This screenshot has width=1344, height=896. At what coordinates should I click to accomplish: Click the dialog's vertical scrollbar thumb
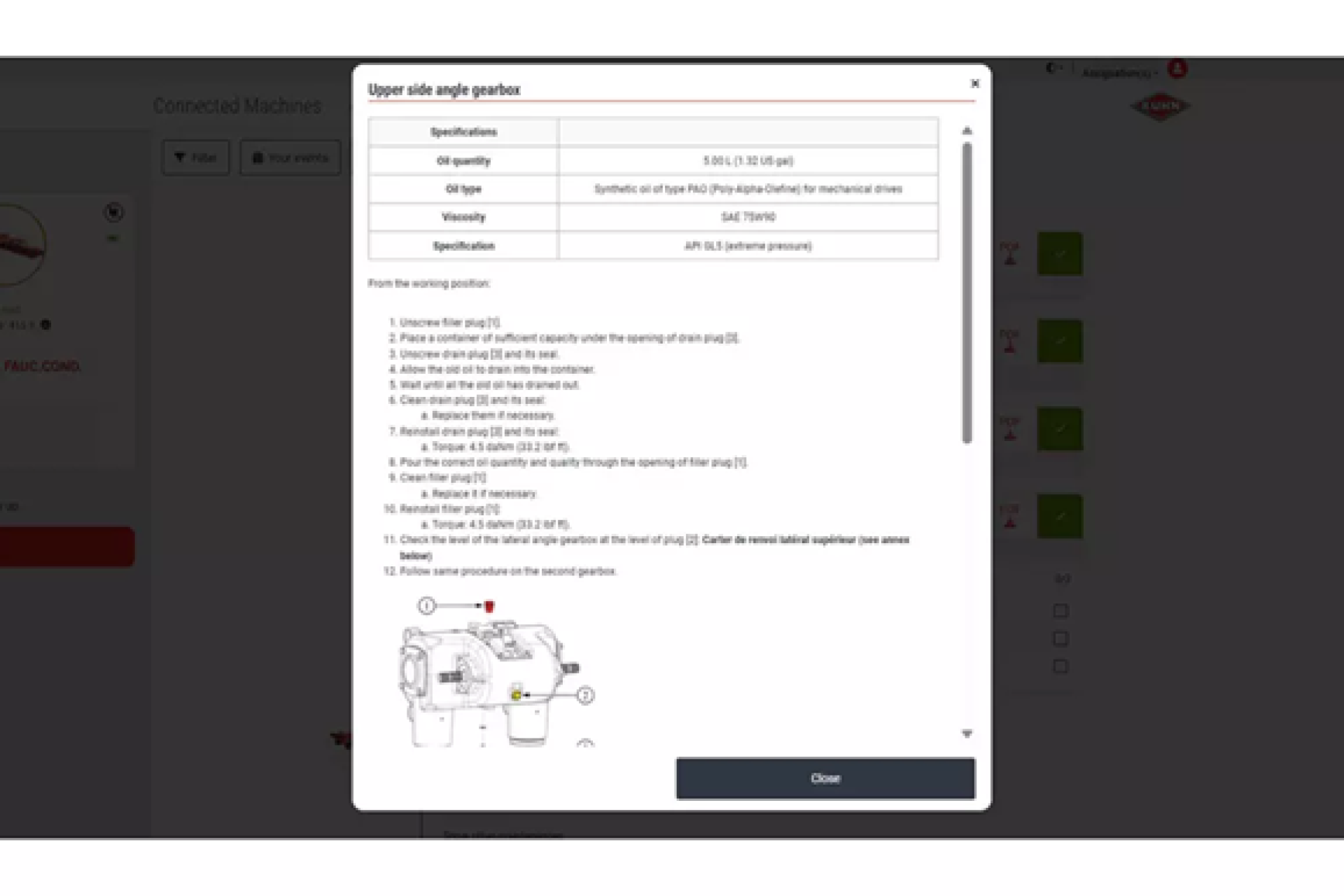tap(967, 293)
